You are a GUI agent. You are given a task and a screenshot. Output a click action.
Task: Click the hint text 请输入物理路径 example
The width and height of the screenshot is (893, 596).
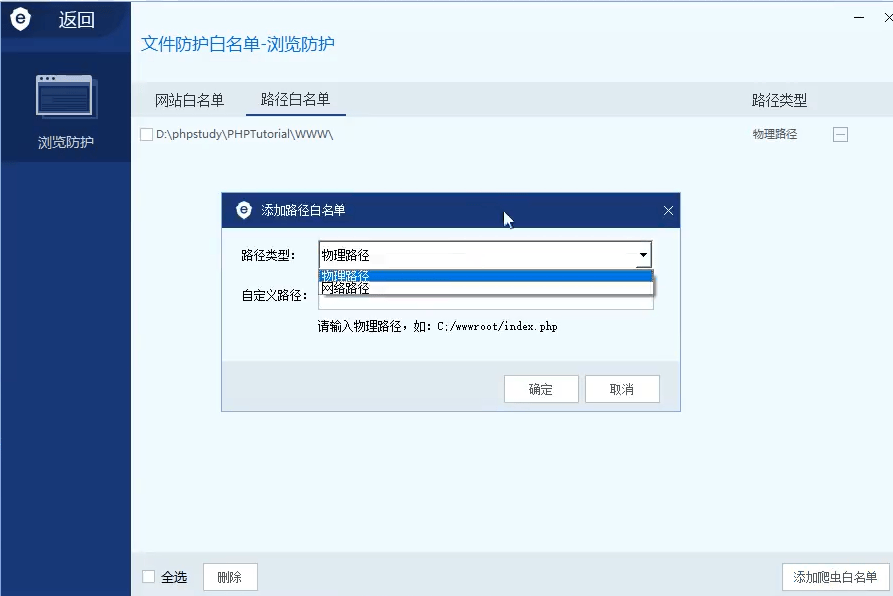click(437, 326)
